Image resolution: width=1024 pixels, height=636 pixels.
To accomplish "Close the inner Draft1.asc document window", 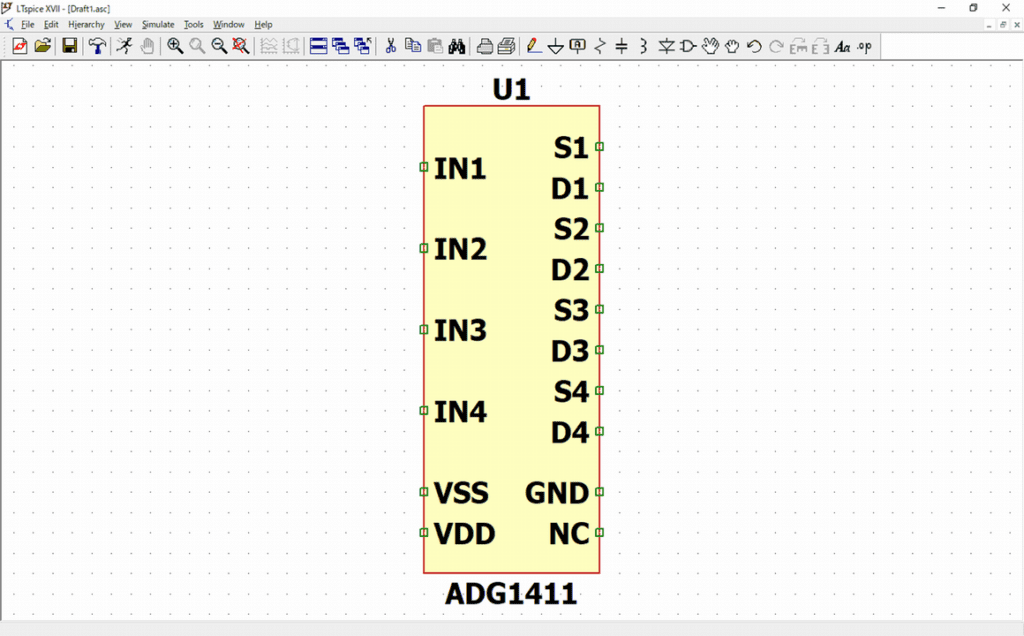I will (1016, 25).
